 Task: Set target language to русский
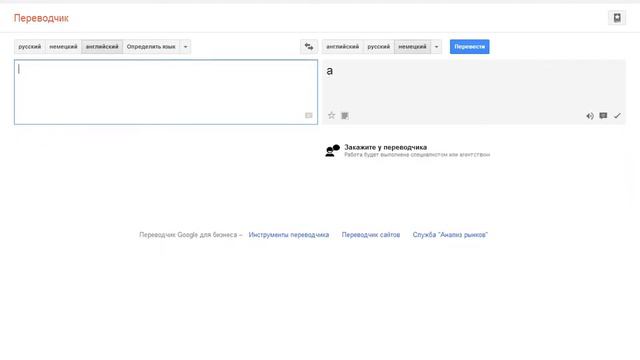tap(379, 47)
